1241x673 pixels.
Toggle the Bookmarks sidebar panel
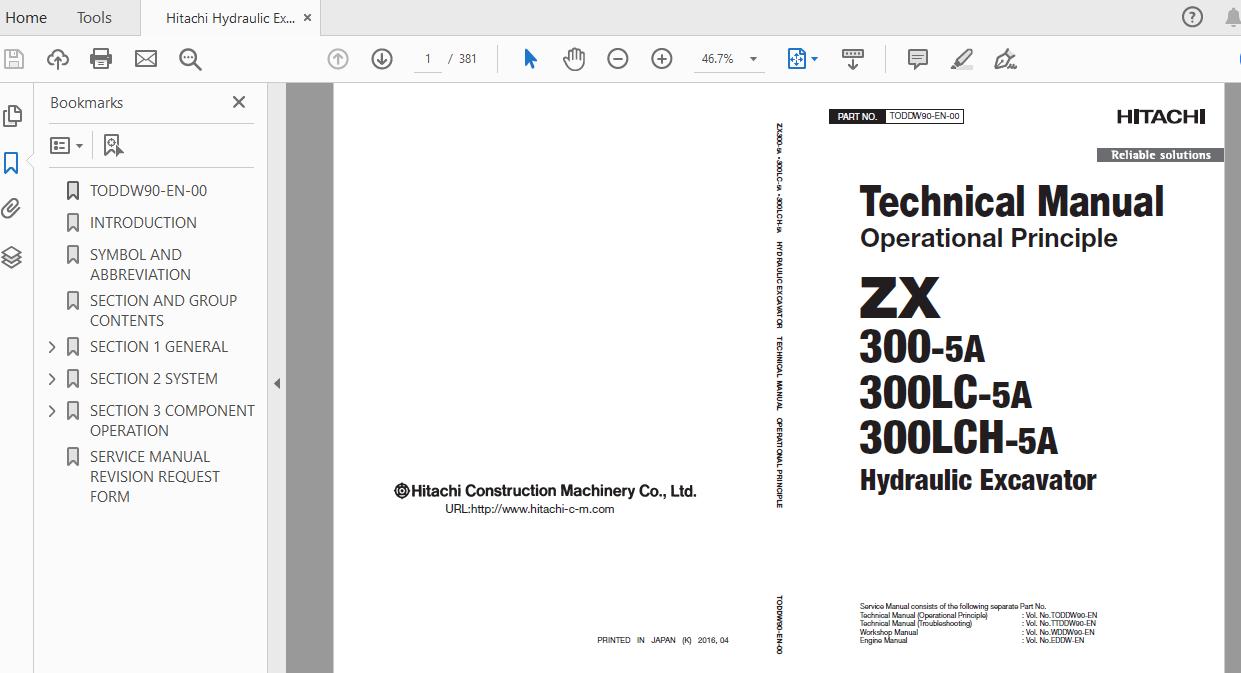tap(12, 163)
